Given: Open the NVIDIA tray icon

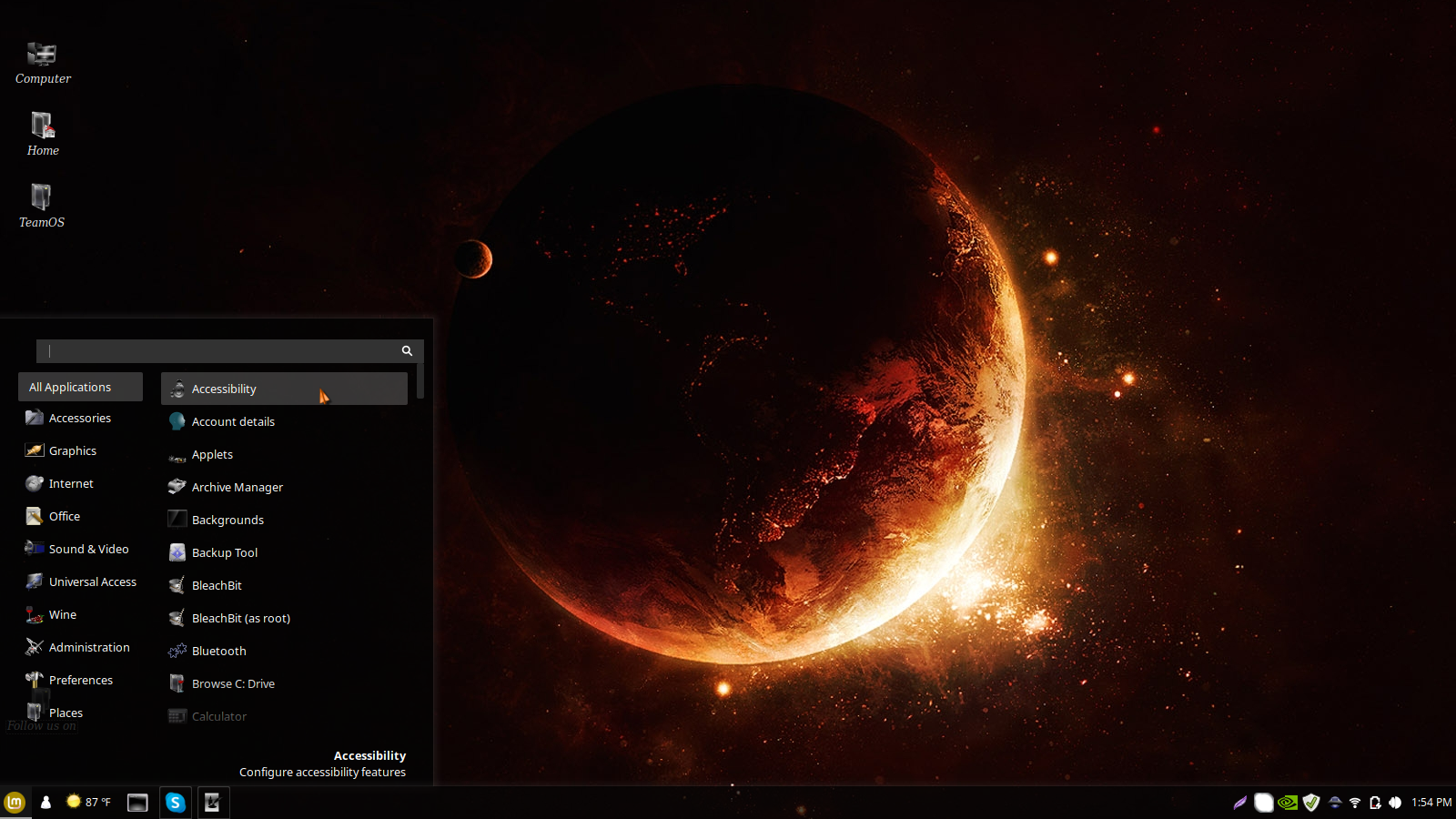Looking at the screenshot, I should [1288, 803].
